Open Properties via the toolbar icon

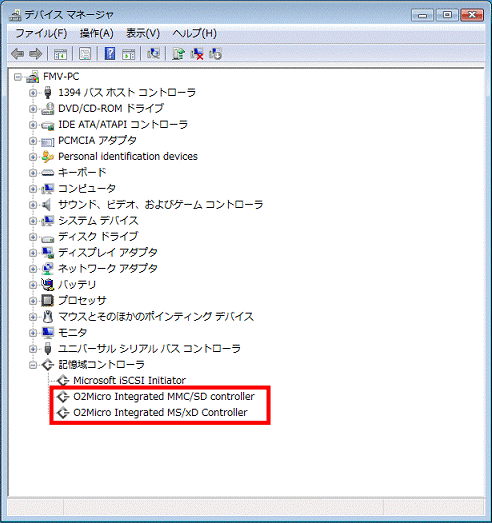(85, 54)
